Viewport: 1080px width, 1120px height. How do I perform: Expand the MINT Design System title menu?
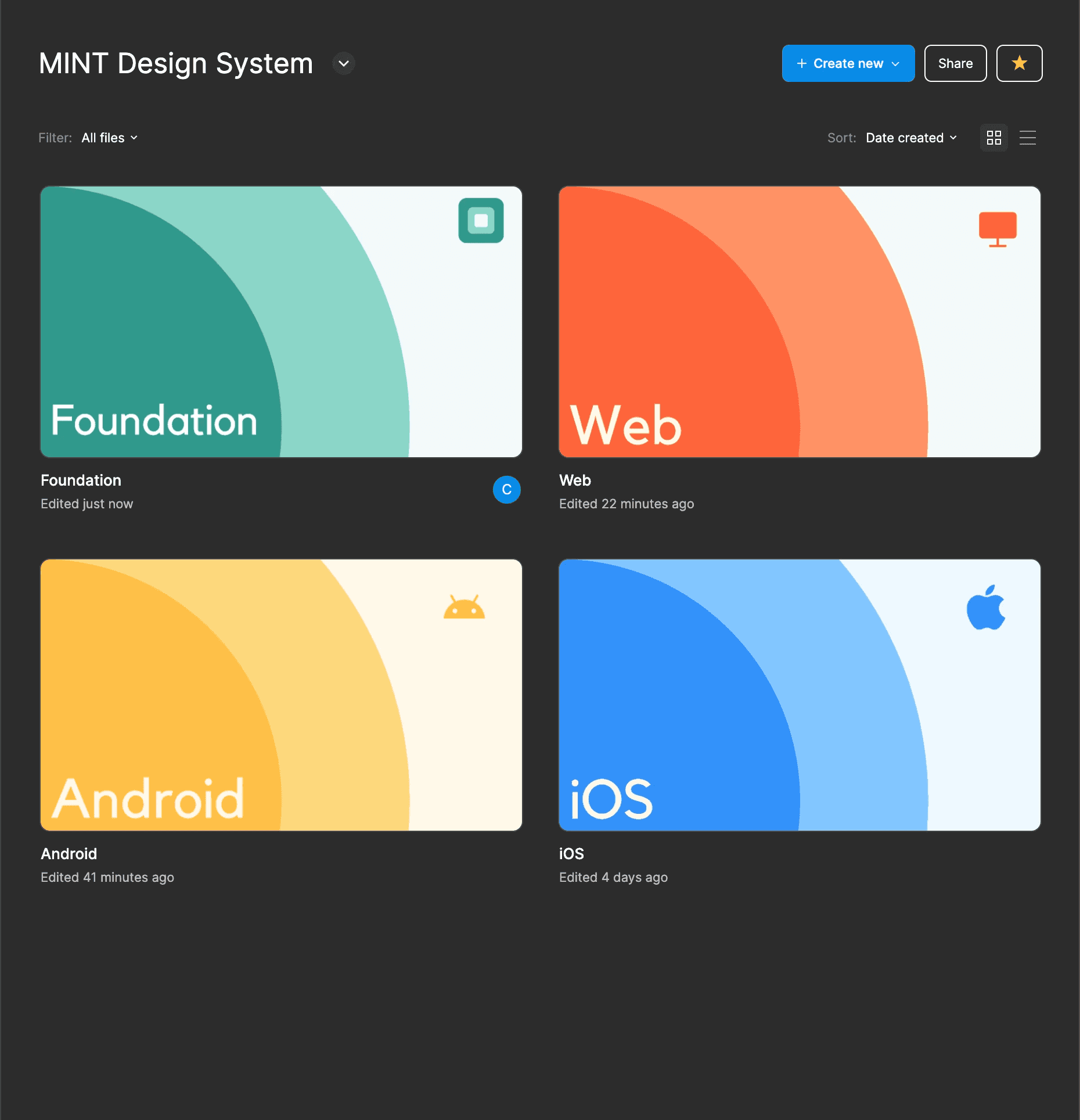pos(344,63)
